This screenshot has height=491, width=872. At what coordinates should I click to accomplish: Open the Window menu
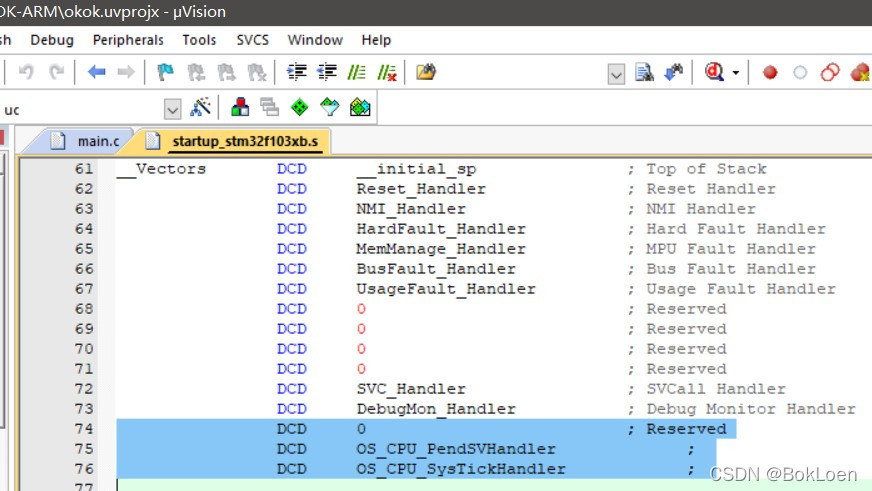(315, 40)
